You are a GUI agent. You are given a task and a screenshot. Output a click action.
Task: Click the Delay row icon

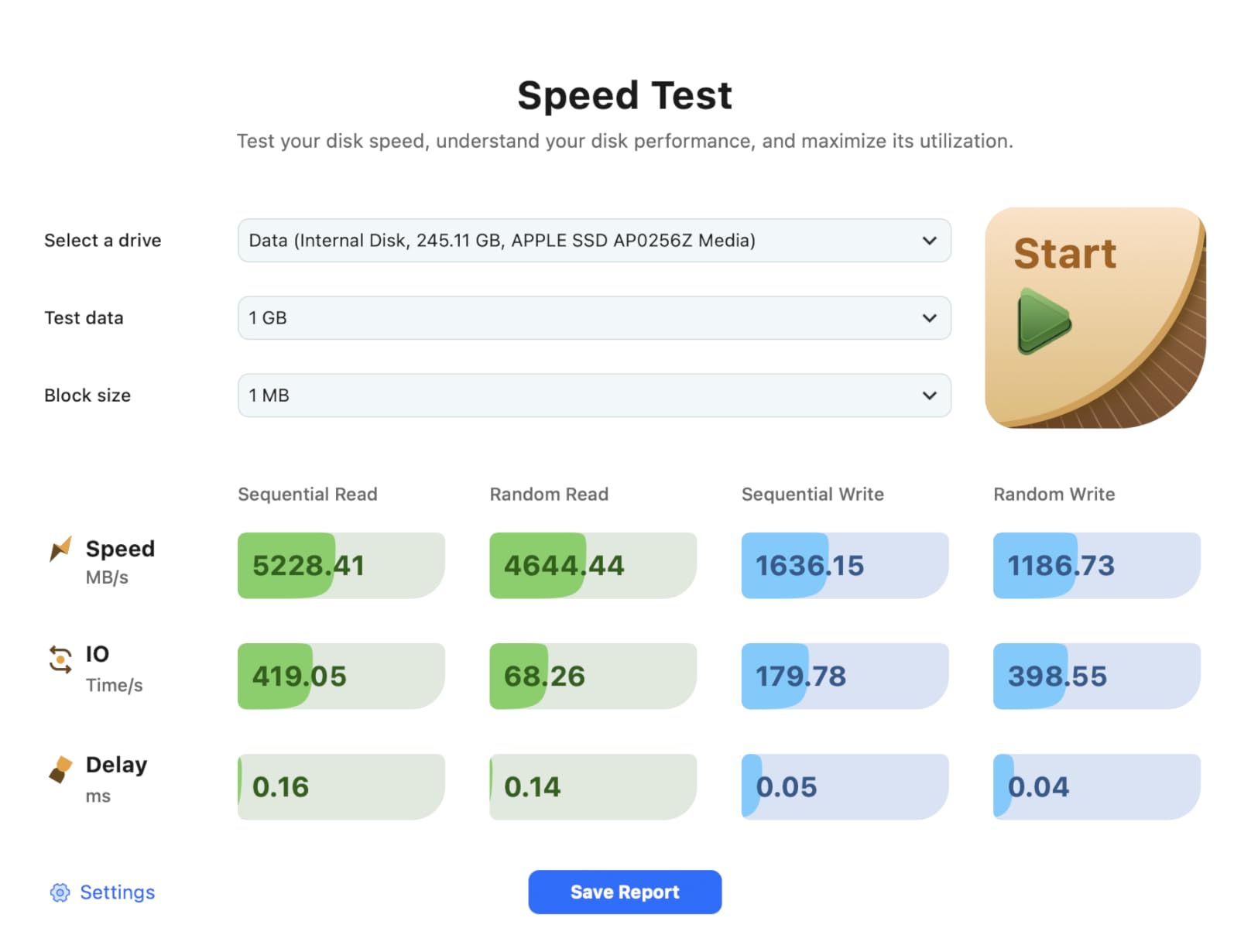60,769
